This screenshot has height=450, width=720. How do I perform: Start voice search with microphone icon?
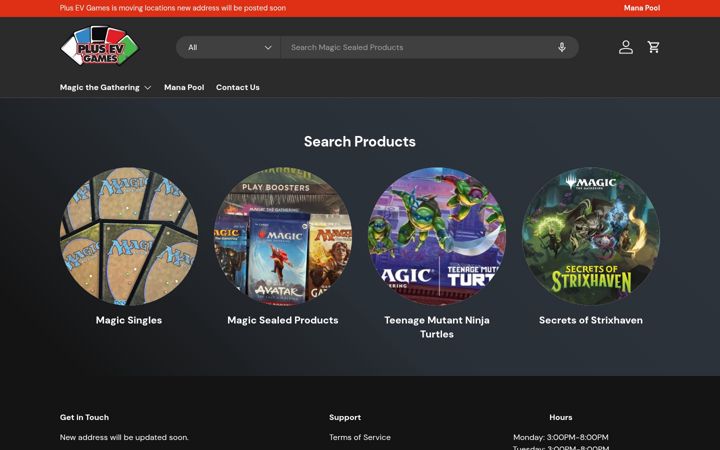tap(562, 47)
